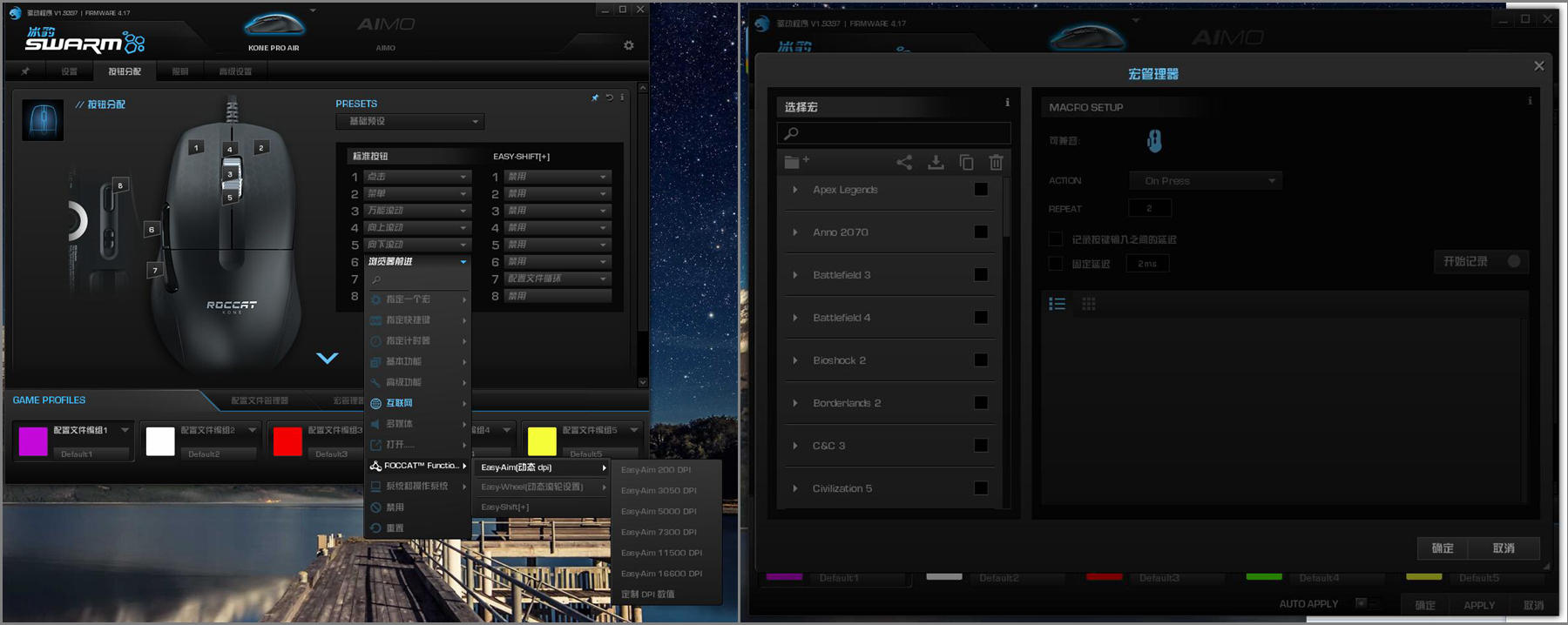Expand the Battlefield 3 macro folder
The height and width of the screenshot is (625, 1568).
coord(795,275)
